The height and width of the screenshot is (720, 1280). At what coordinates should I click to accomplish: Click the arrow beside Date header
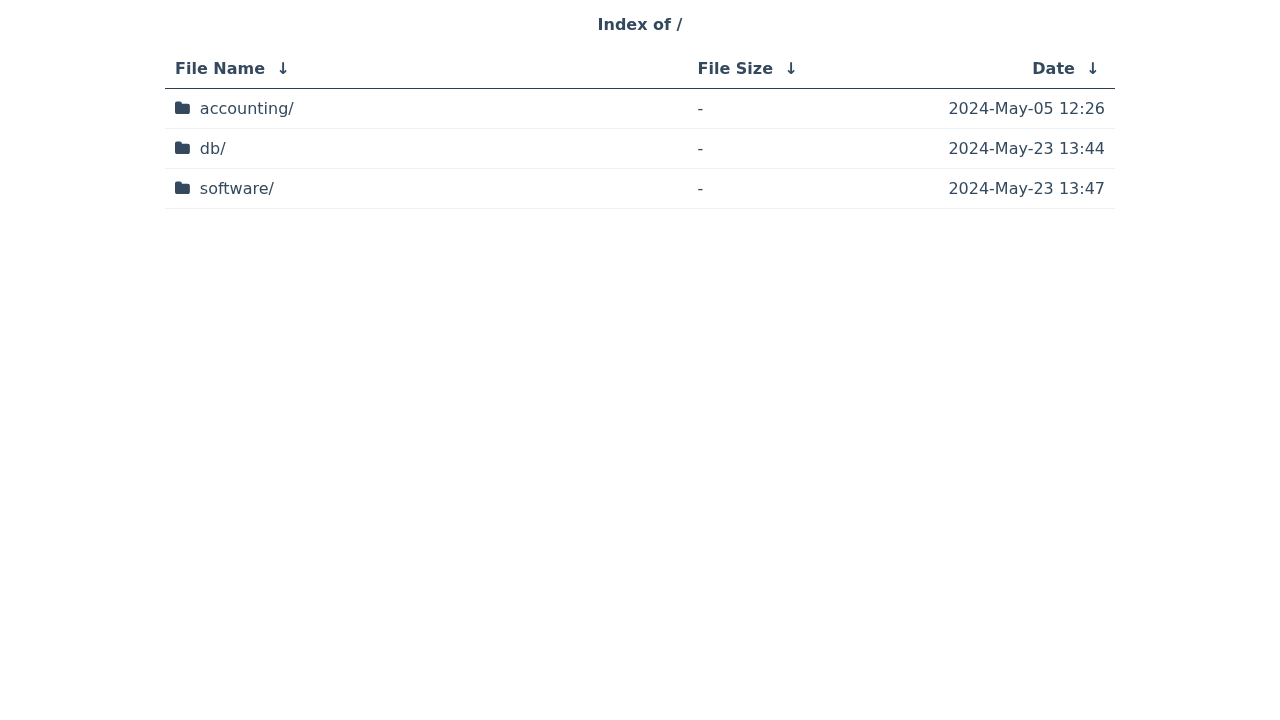(x=1093, y=69)
